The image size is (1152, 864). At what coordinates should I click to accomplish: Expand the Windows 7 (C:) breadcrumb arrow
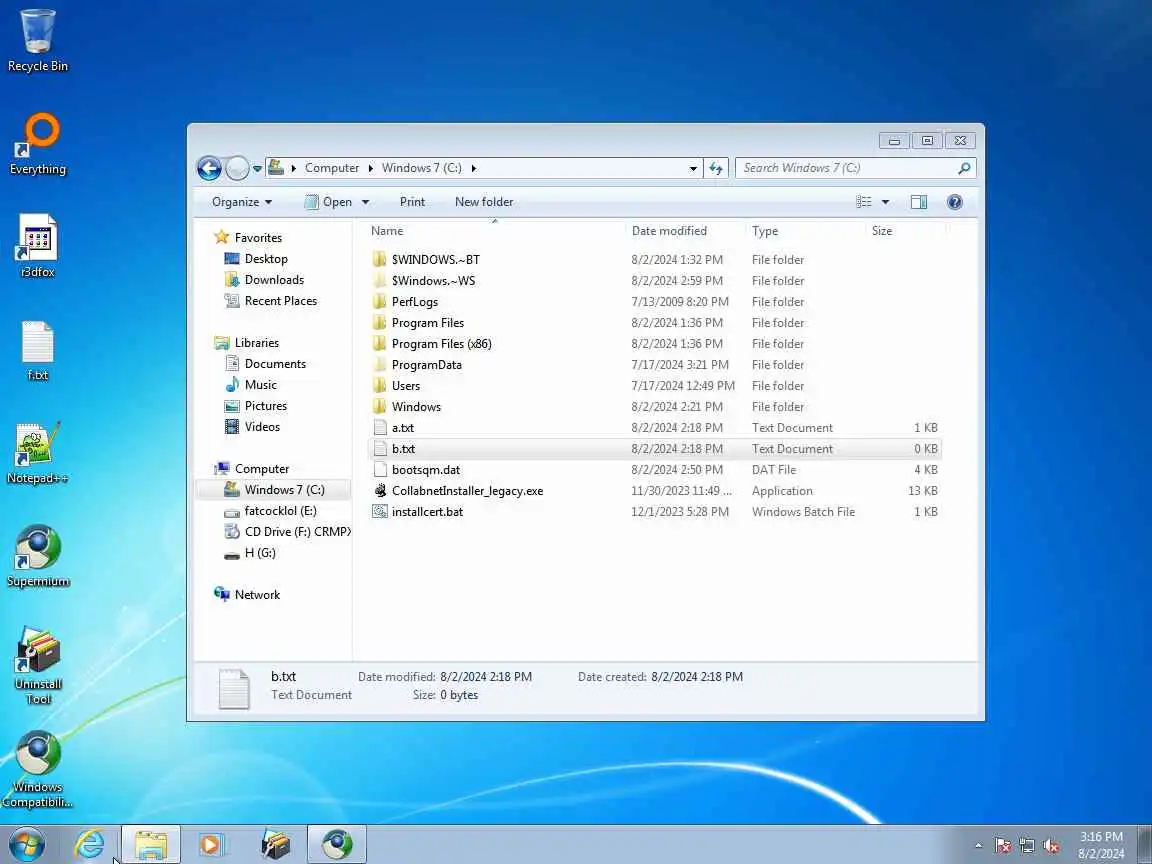click(x=473, y=168)
